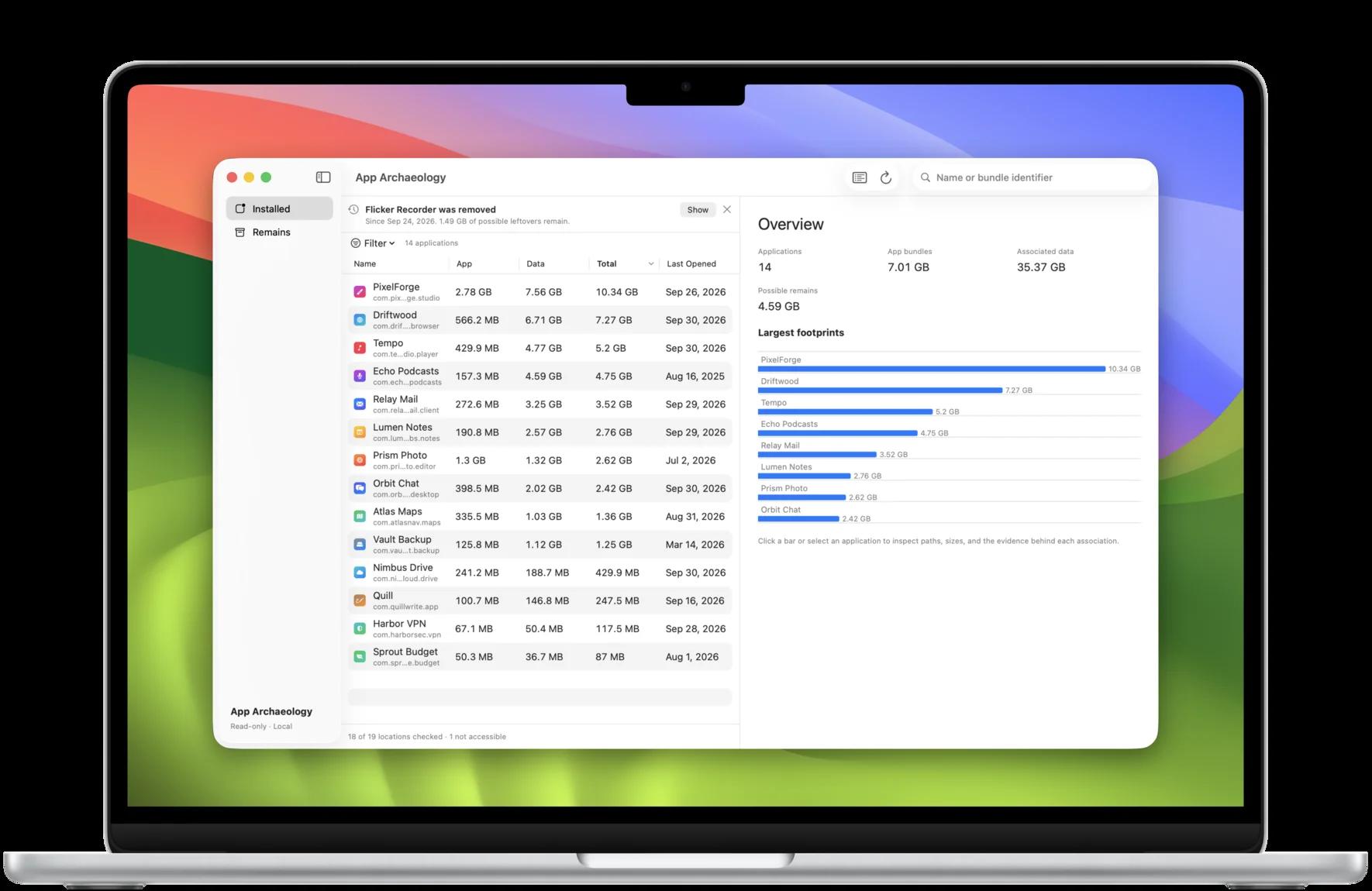Select the Installed sidebar item

(279, 208)
